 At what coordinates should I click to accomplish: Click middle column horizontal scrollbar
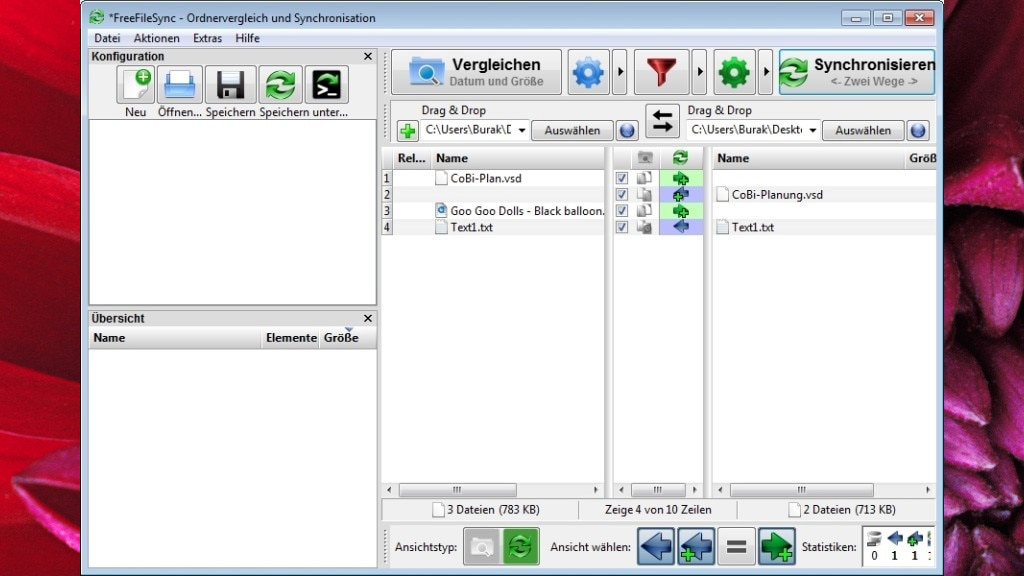coord(658,490)
